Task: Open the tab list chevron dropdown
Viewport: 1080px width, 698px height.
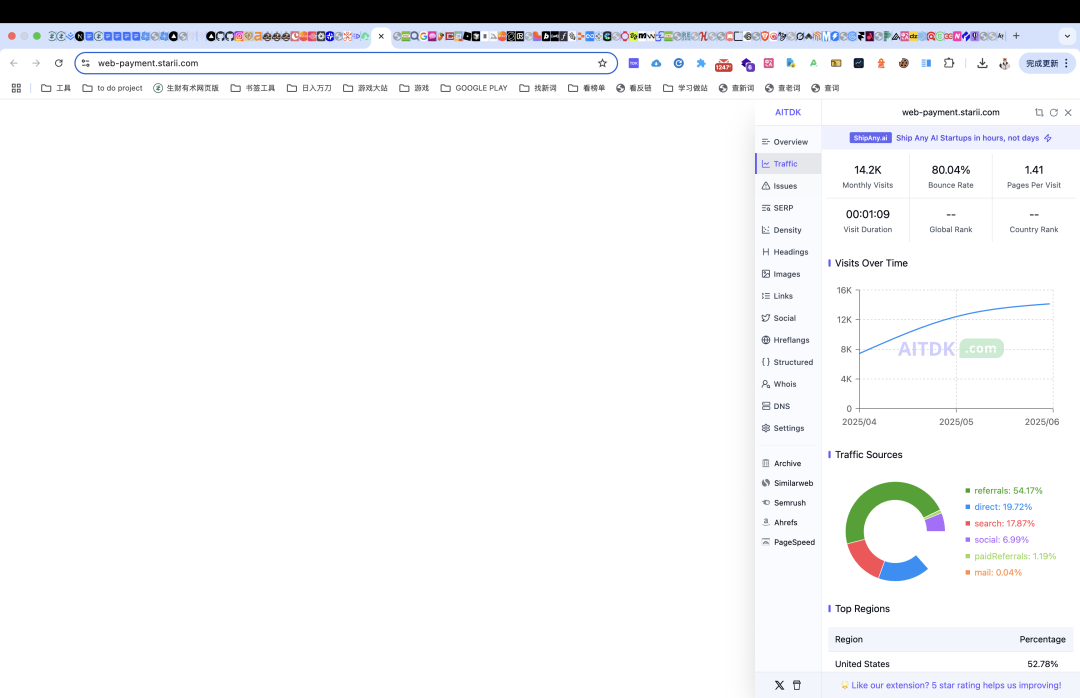Action: [x=1068, y=36]
